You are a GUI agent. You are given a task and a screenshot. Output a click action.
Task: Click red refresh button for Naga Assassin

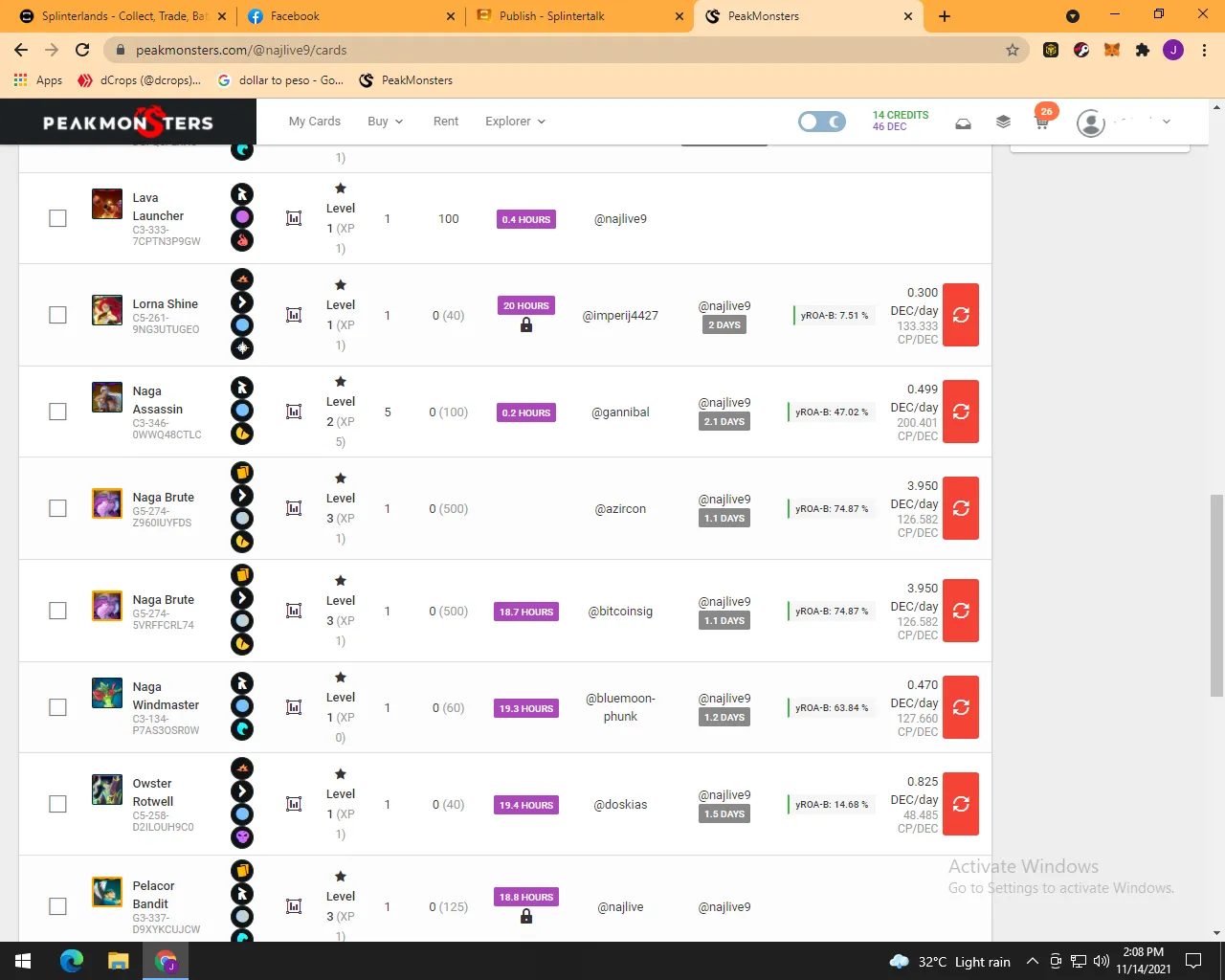(961, 412)
